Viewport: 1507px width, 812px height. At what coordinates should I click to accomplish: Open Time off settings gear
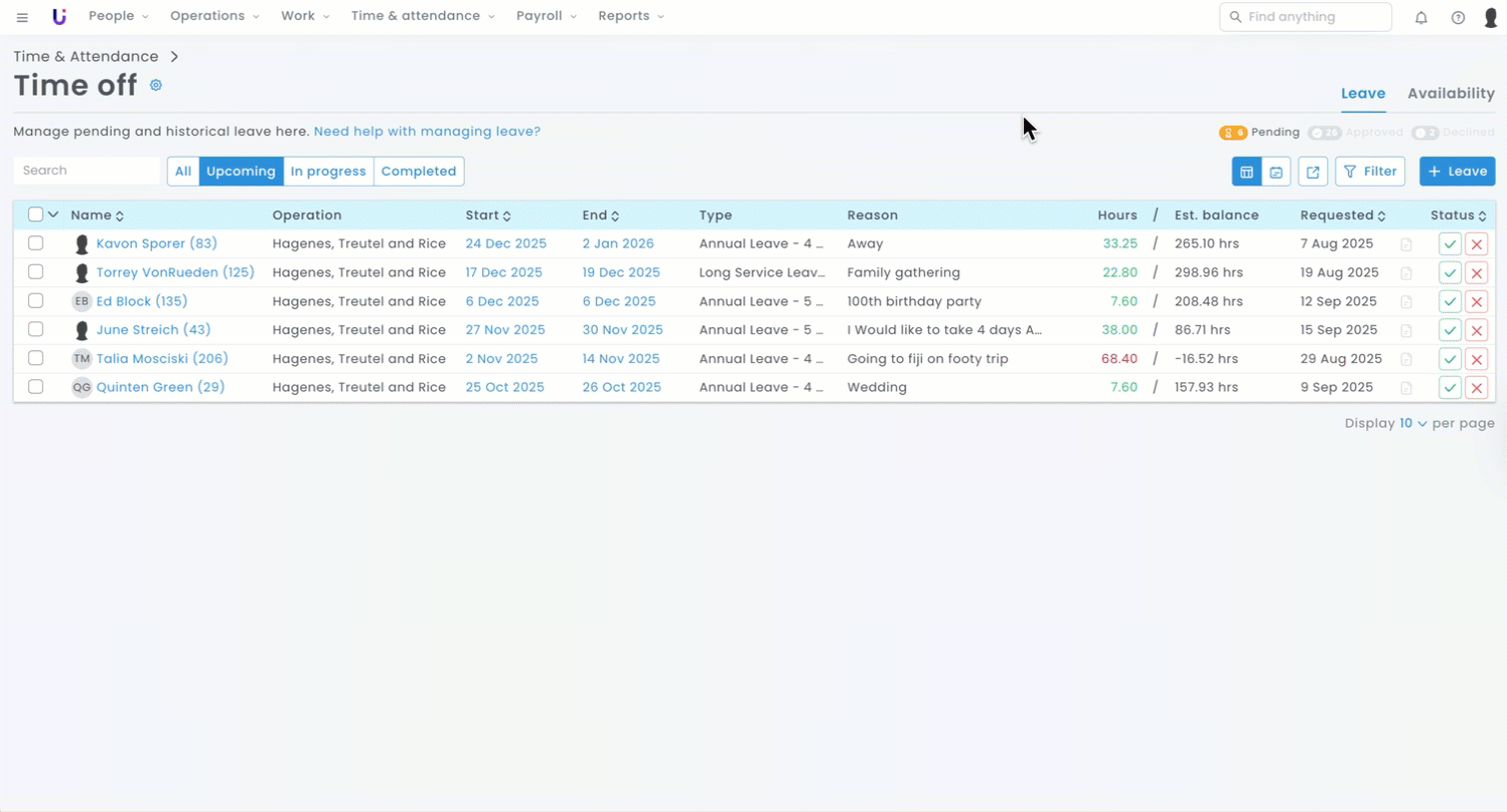[156, 86]
